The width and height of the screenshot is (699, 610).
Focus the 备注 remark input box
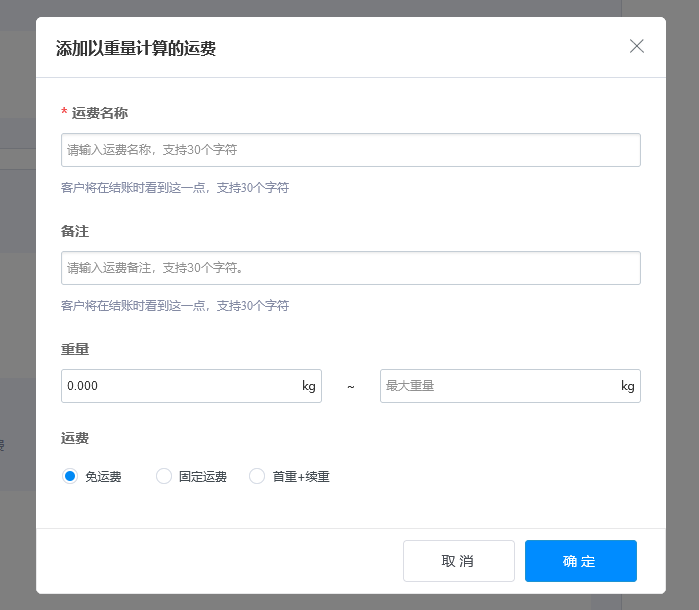(350, 268)
